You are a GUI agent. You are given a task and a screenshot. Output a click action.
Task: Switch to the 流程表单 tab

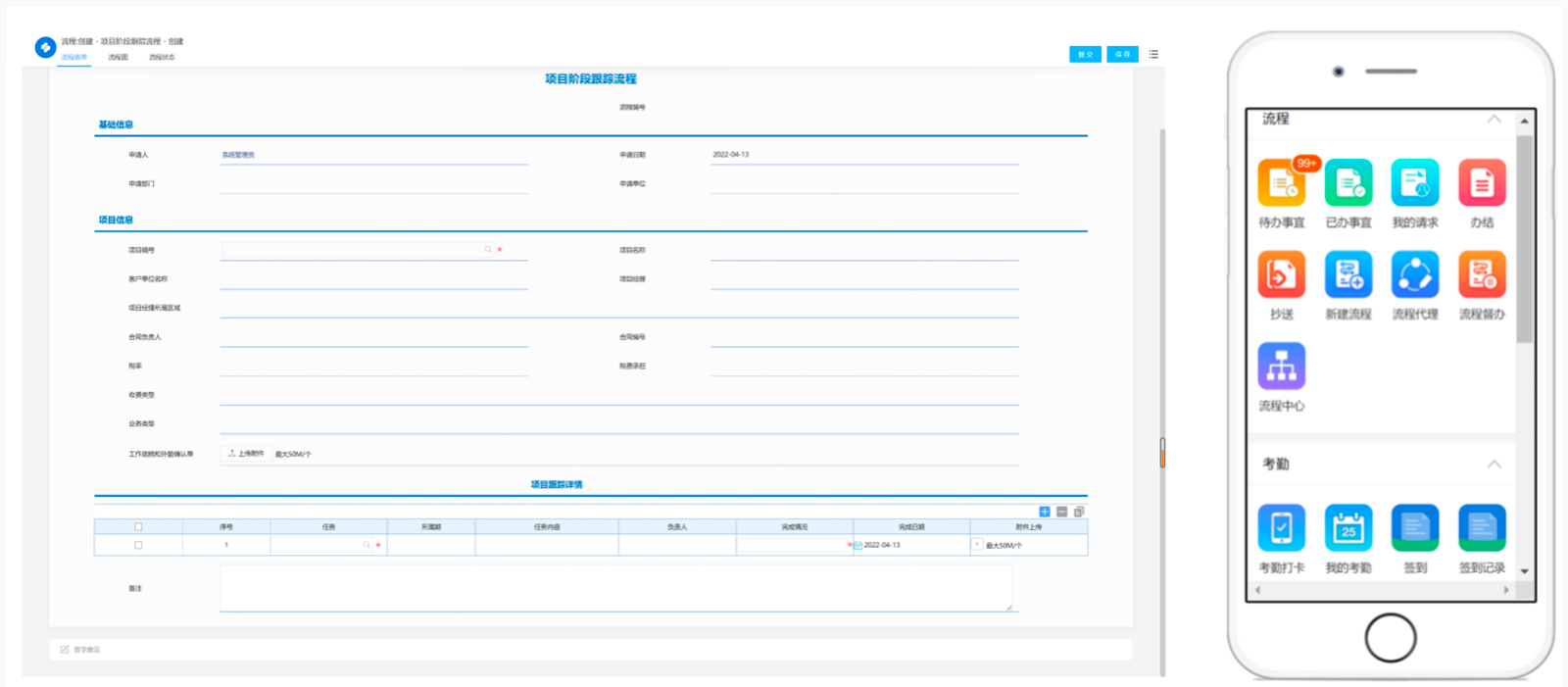74,58
